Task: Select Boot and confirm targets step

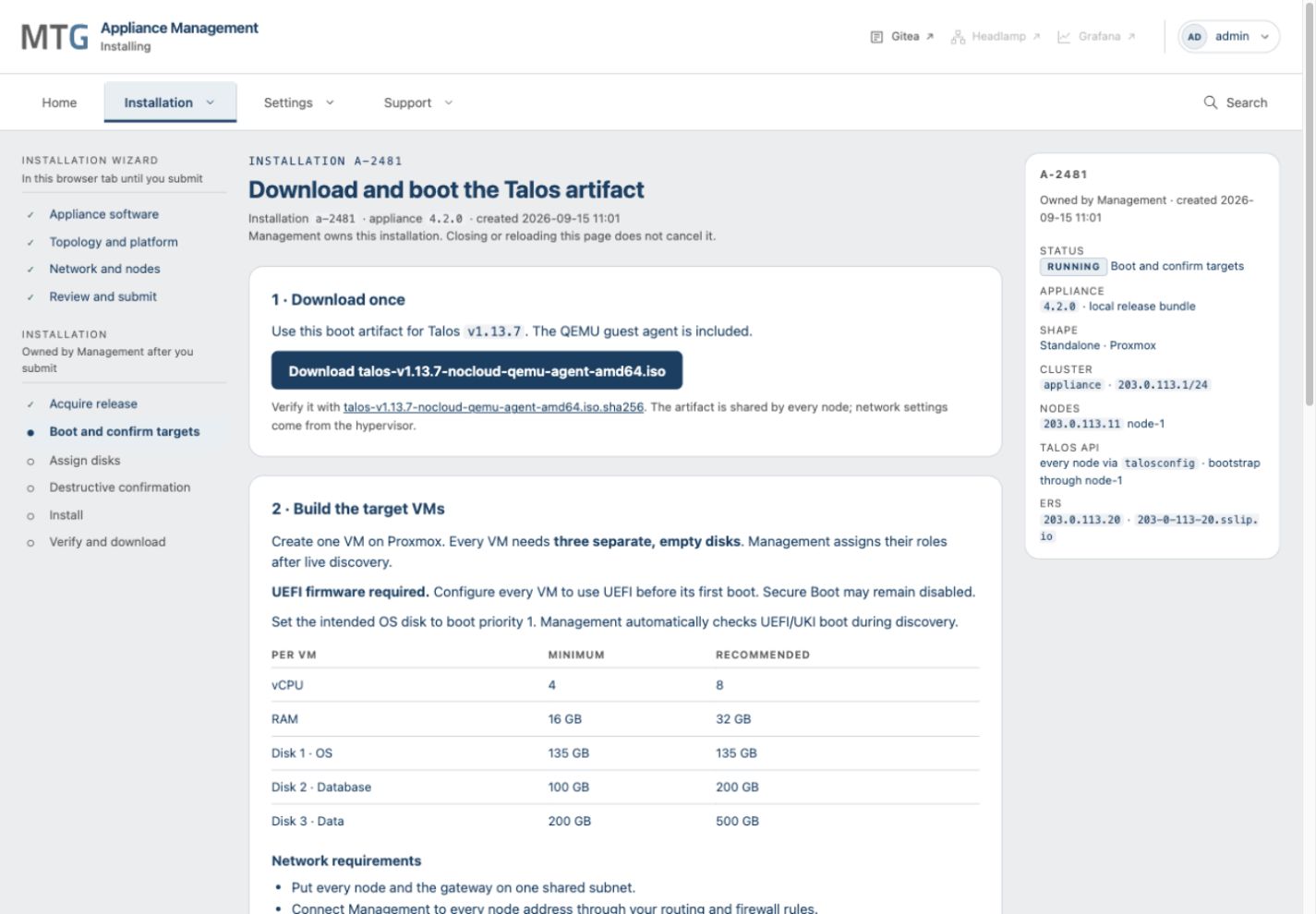Action: pyautogui.click(x=125, y=431)
